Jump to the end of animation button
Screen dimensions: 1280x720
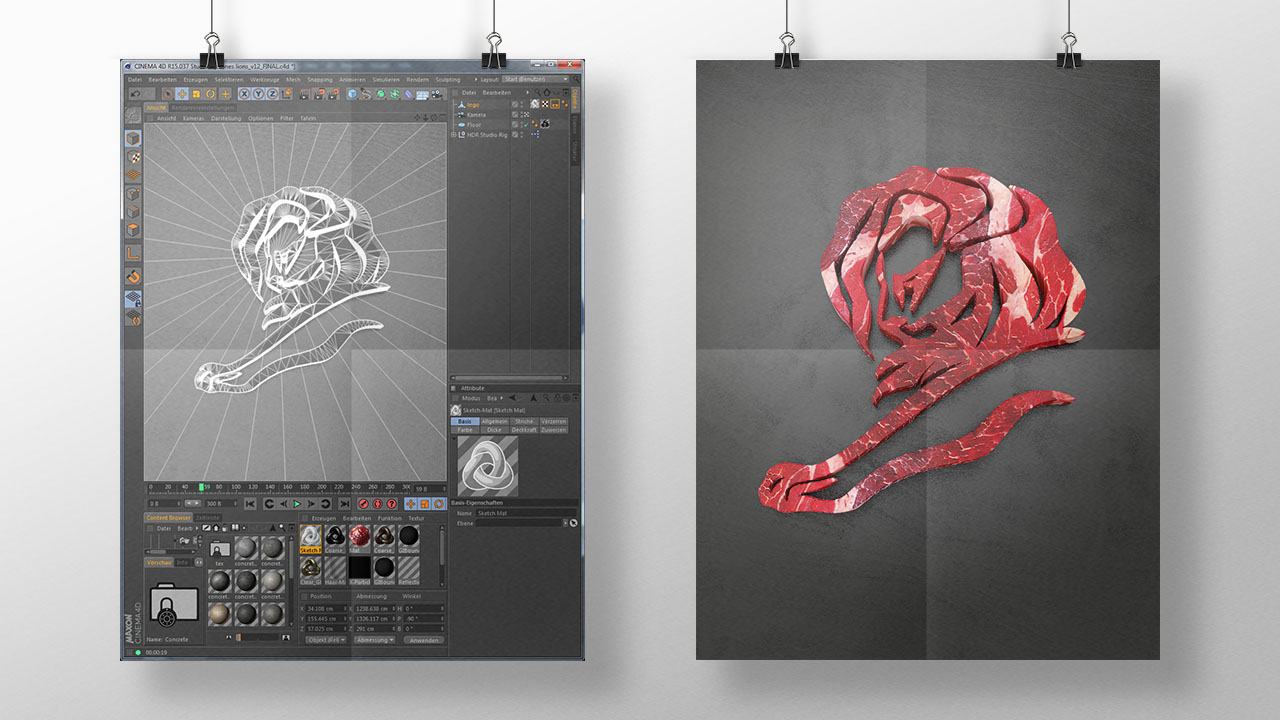344,504
